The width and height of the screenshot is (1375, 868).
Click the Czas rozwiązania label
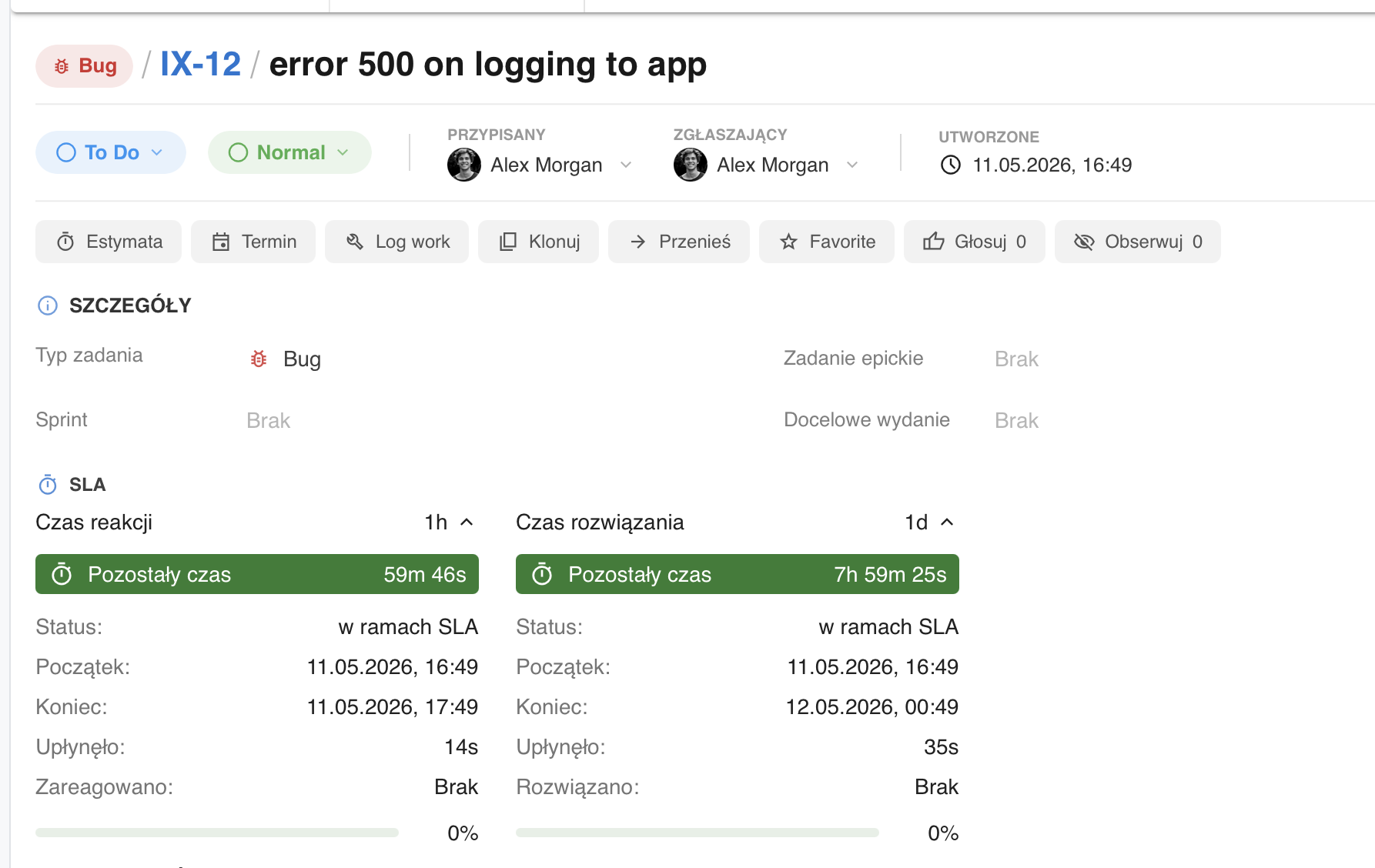(600, 522)
